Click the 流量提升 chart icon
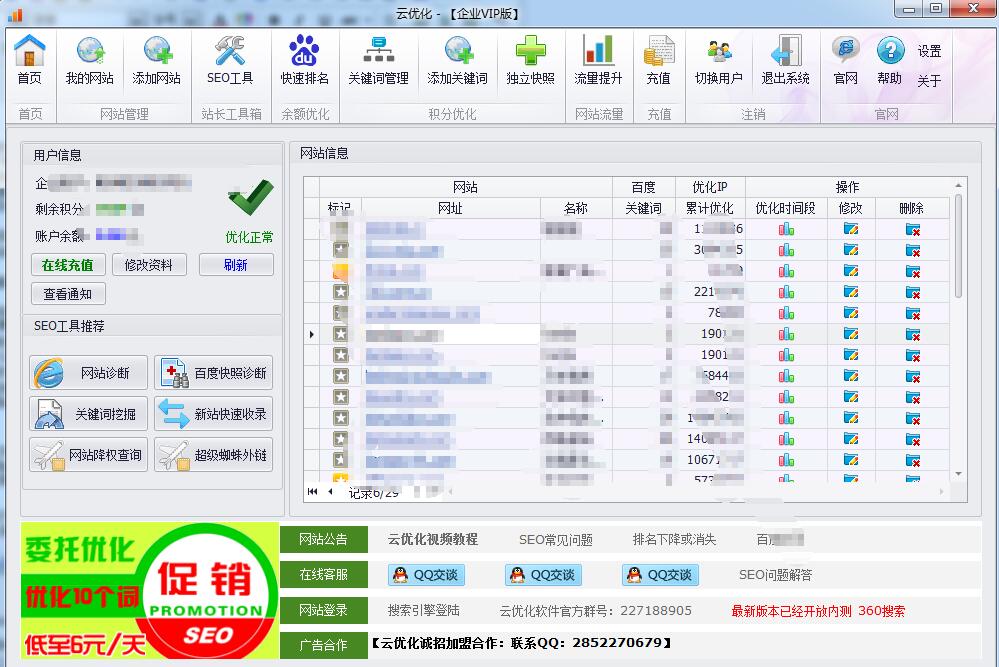The width and height of the screenshot is (999, 667). point(598,61)
